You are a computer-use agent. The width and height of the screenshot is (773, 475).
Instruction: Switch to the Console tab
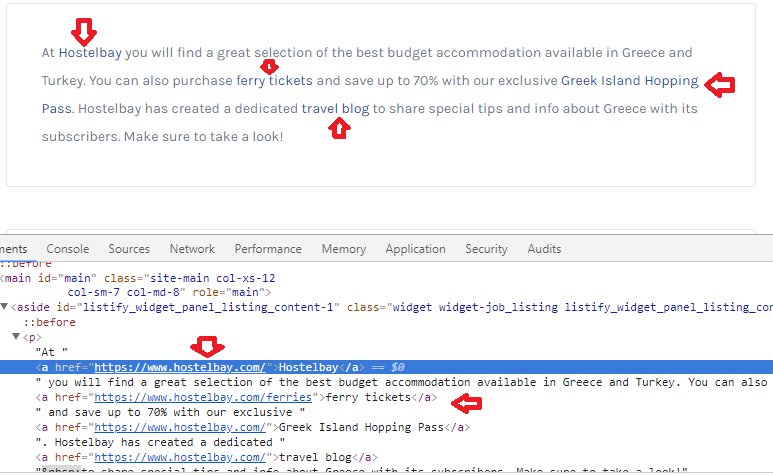pos(68,249)
